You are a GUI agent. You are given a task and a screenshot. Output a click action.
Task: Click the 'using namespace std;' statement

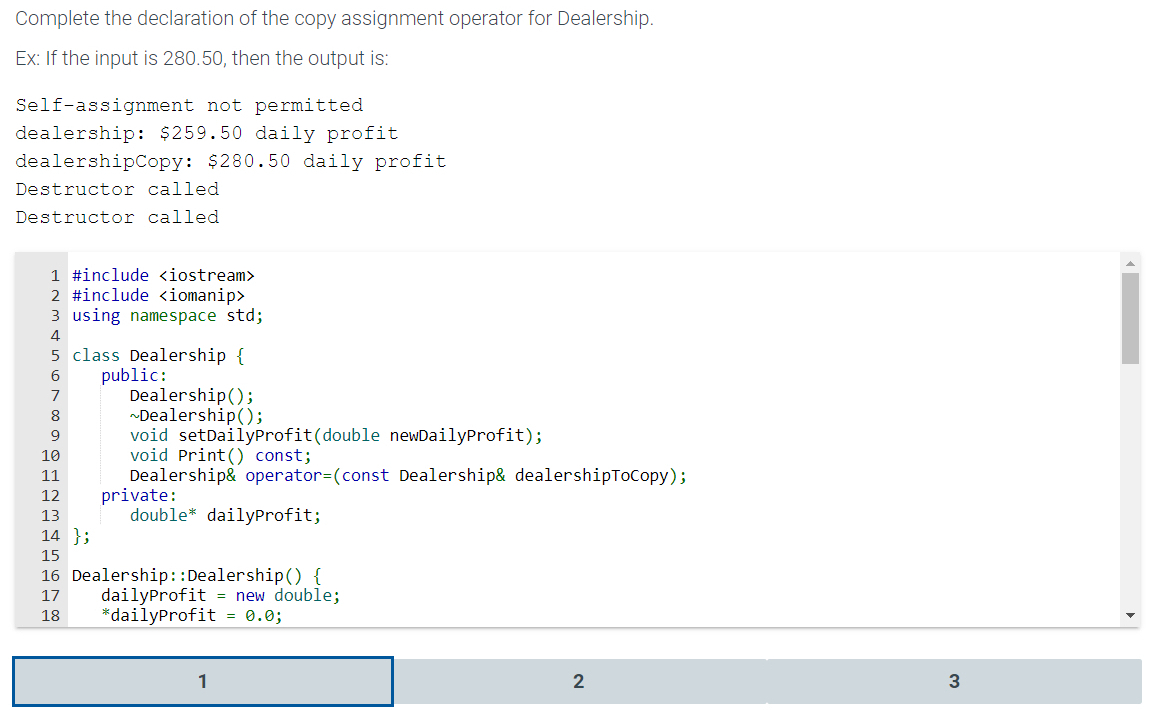click(x=165, y=315)
